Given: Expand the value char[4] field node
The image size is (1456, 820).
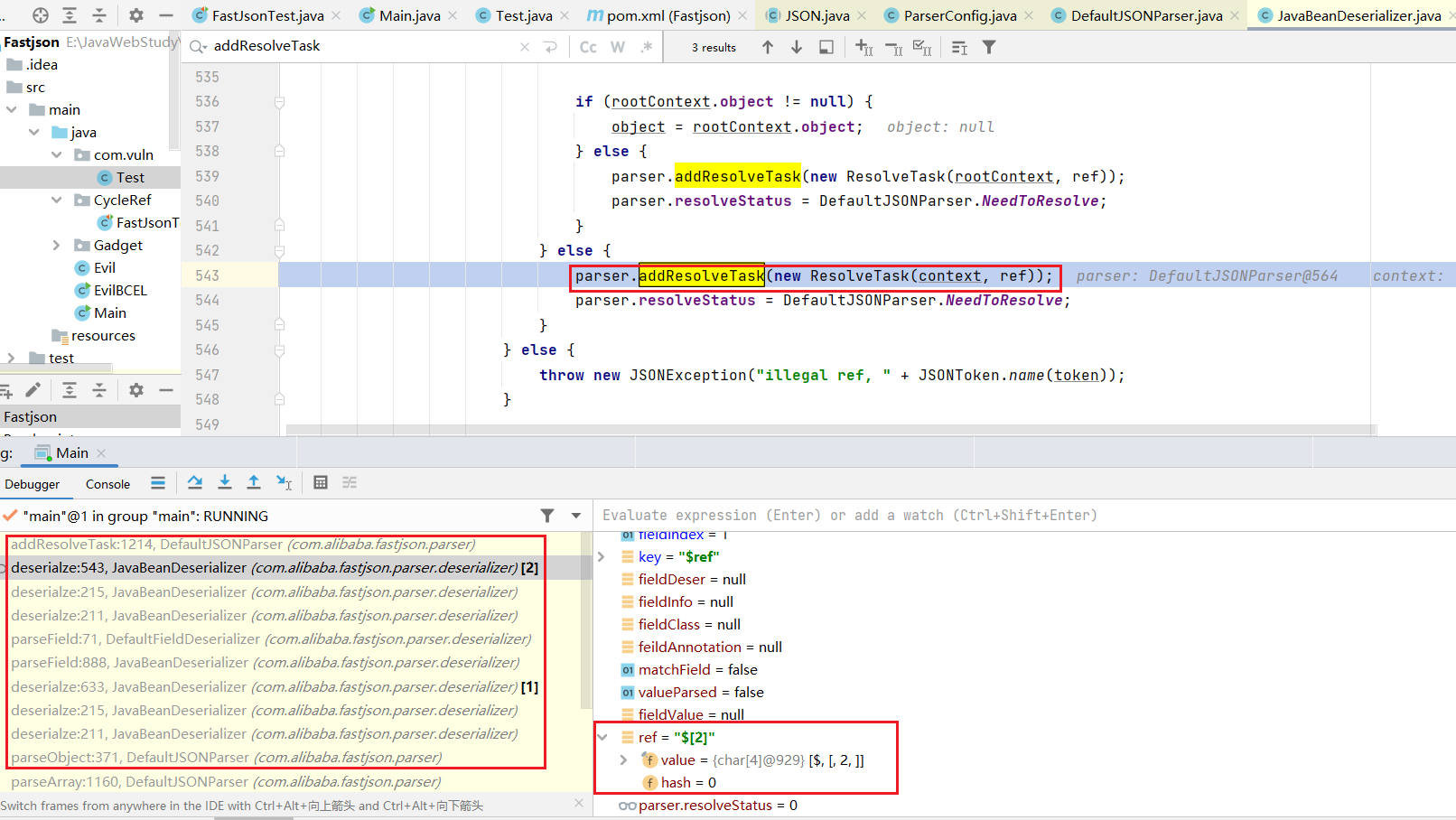Looking at the screenshot, I should coord(623,759).
